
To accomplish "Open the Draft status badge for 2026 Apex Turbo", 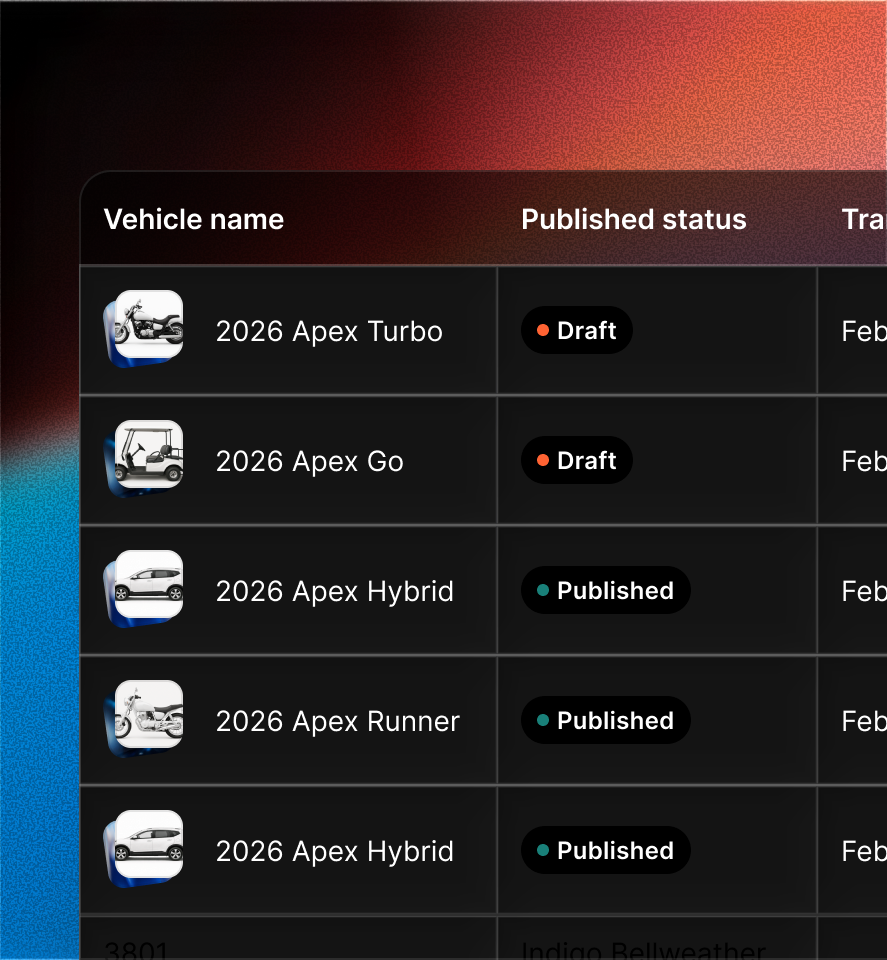I will (577, 331).
